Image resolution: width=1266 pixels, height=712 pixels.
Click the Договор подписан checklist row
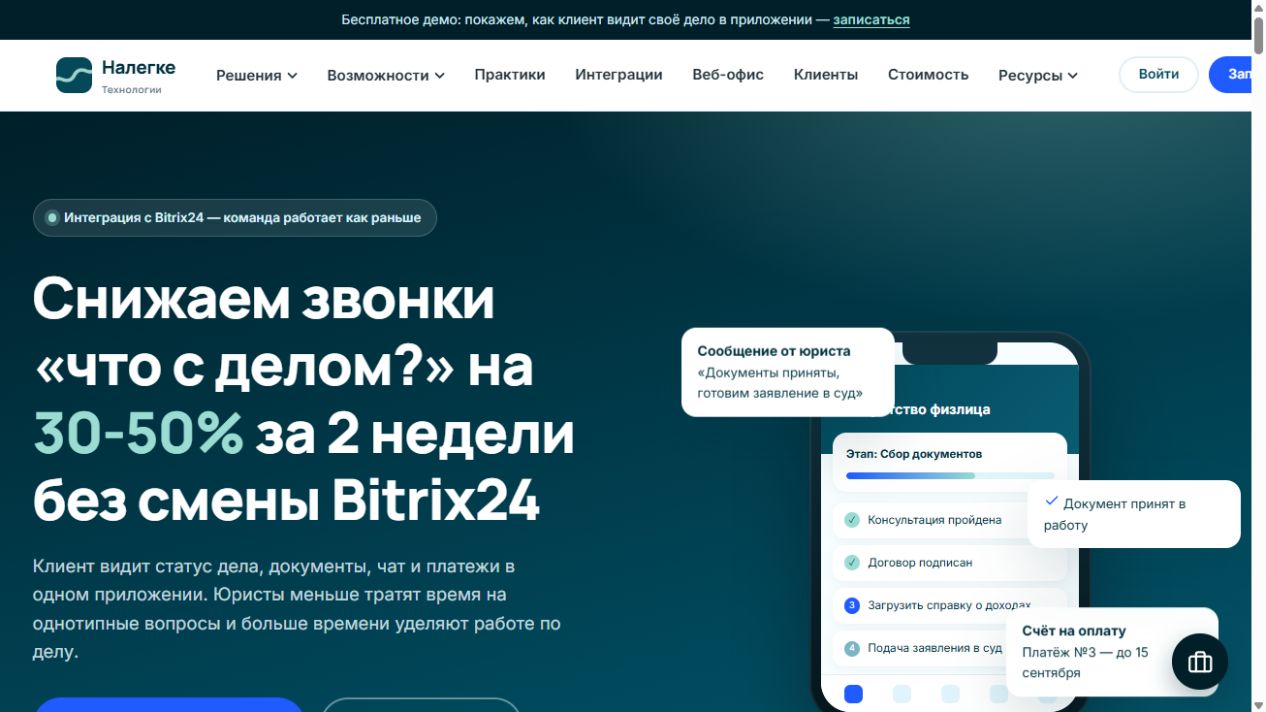tap(950, 563)
